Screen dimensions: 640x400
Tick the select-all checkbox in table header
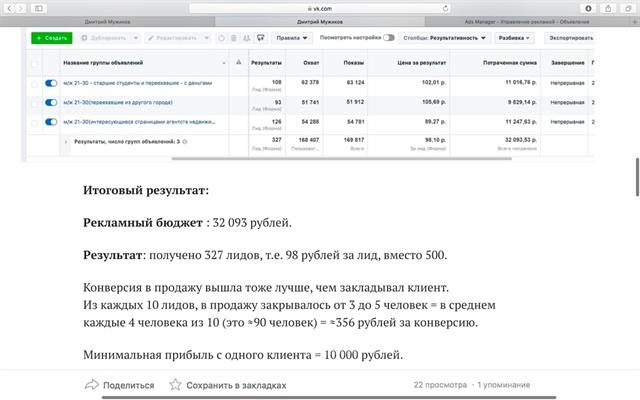click(35, 63)
